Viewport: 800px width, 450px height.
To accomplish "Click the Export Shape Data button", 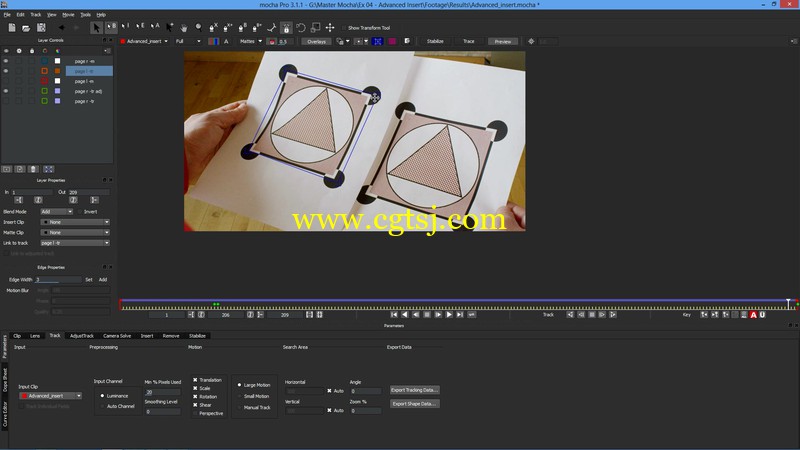I will 414,404.
